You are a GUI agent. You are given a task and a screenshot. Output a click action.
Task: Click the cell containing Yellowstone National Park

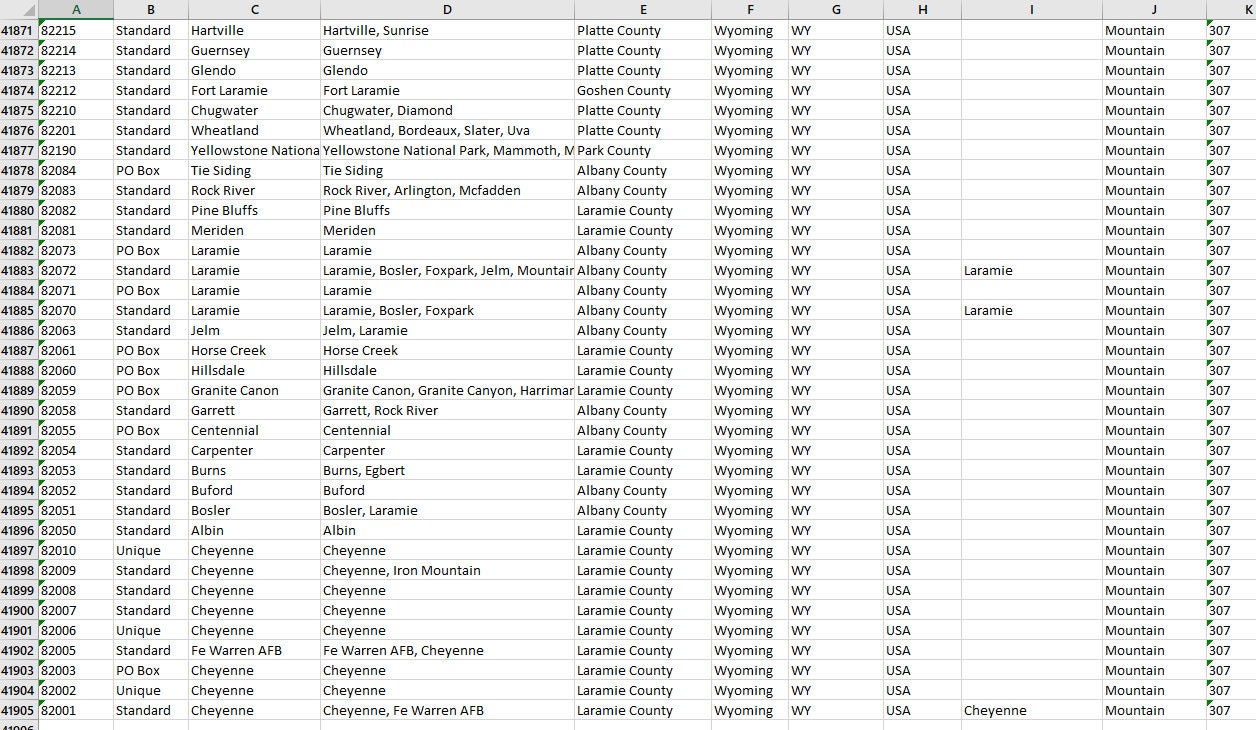coord(254,150)
